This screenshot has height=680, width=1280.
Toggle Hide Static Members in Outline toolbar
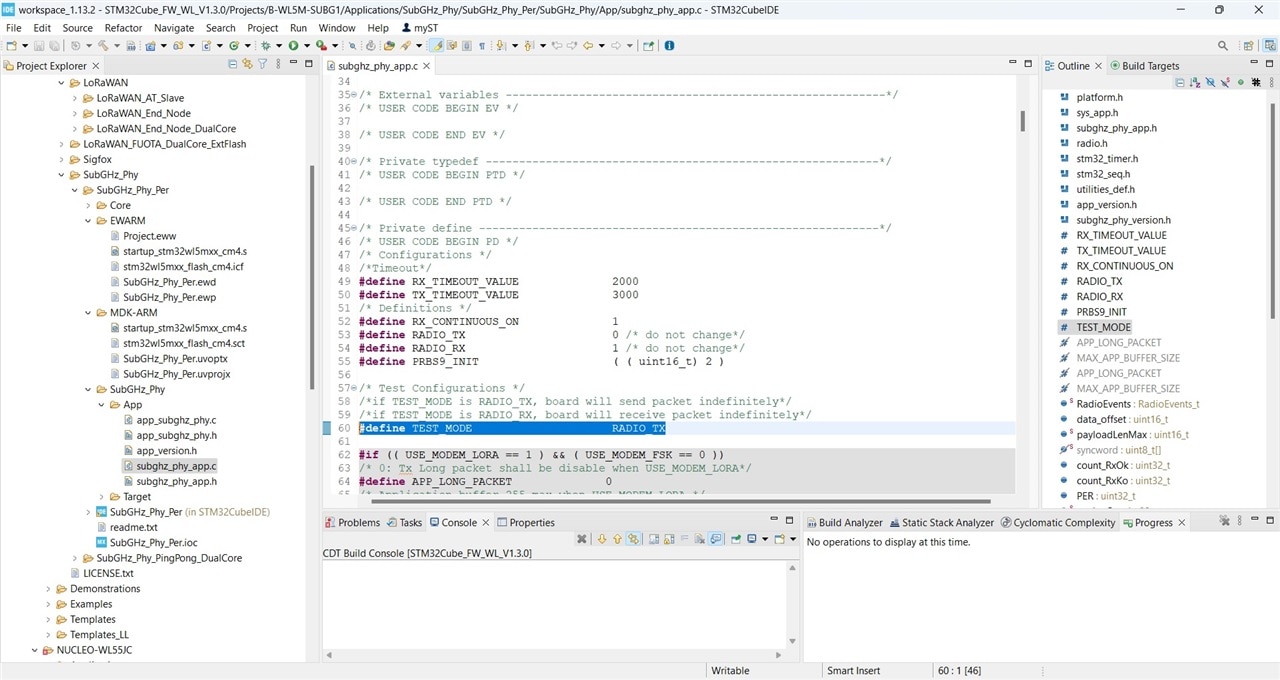[x=1225, y=83]
